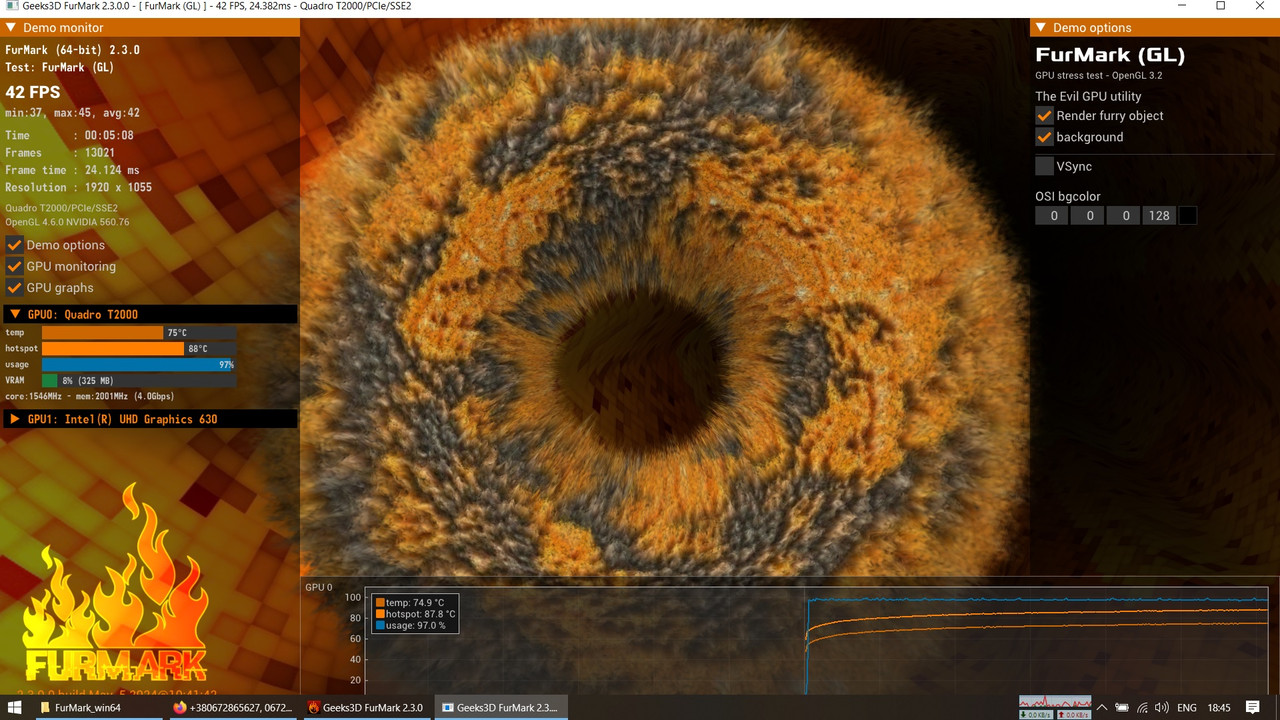Click the GPU 0 graph label

click(319, 587)
